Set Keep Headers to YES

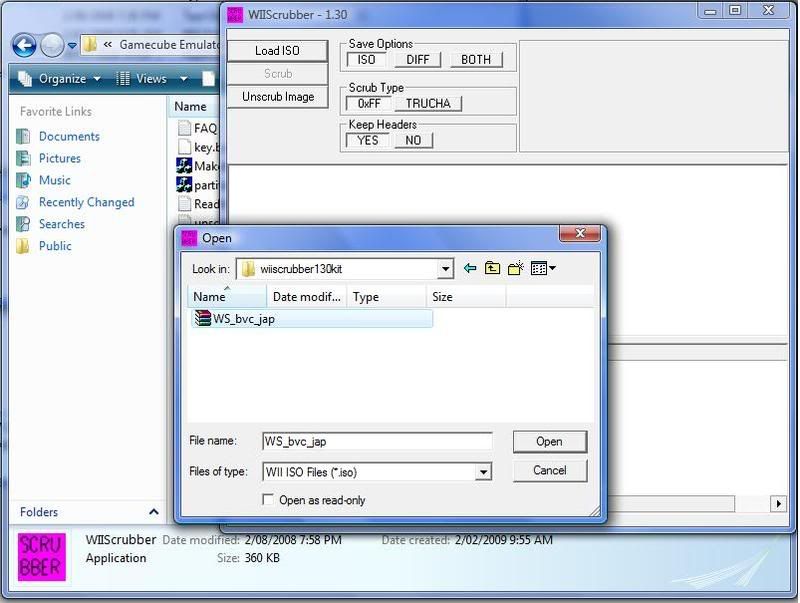coord(367,140)
